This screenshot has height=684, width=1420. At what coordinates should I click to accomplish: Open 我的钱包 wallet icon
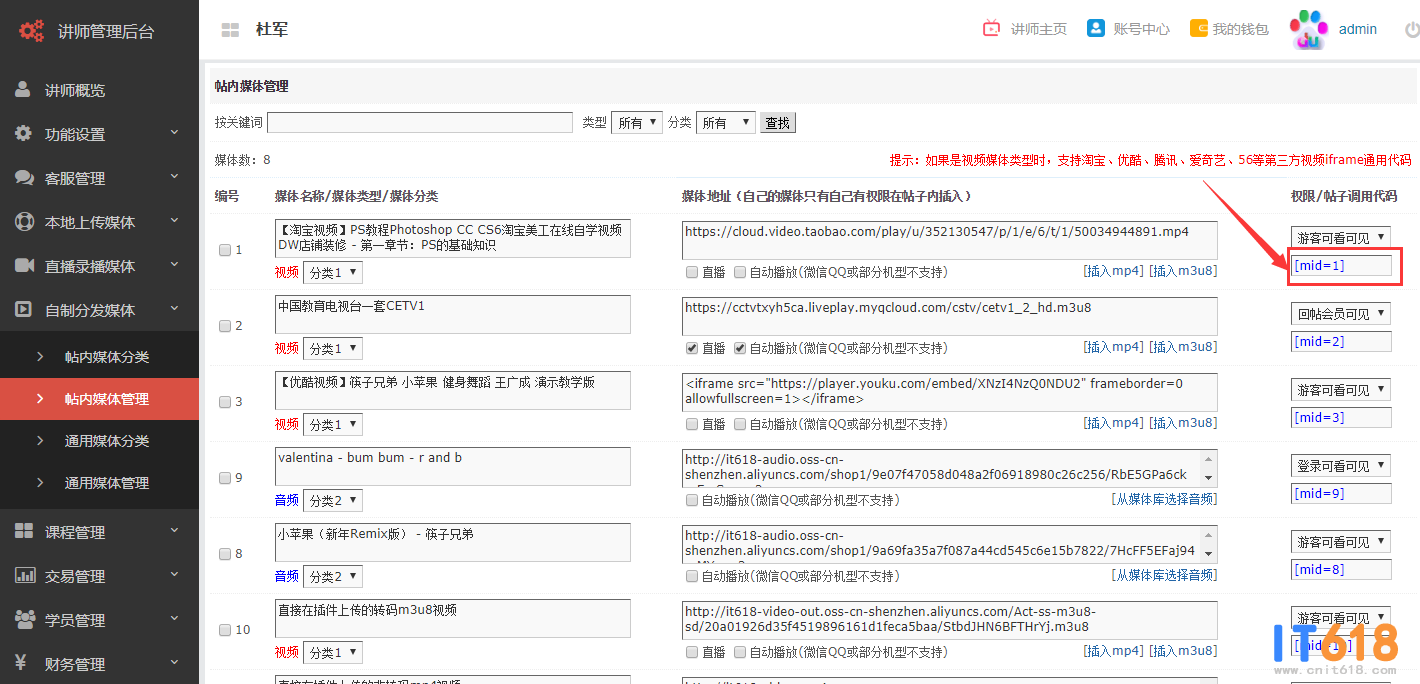coord(1198,28)
